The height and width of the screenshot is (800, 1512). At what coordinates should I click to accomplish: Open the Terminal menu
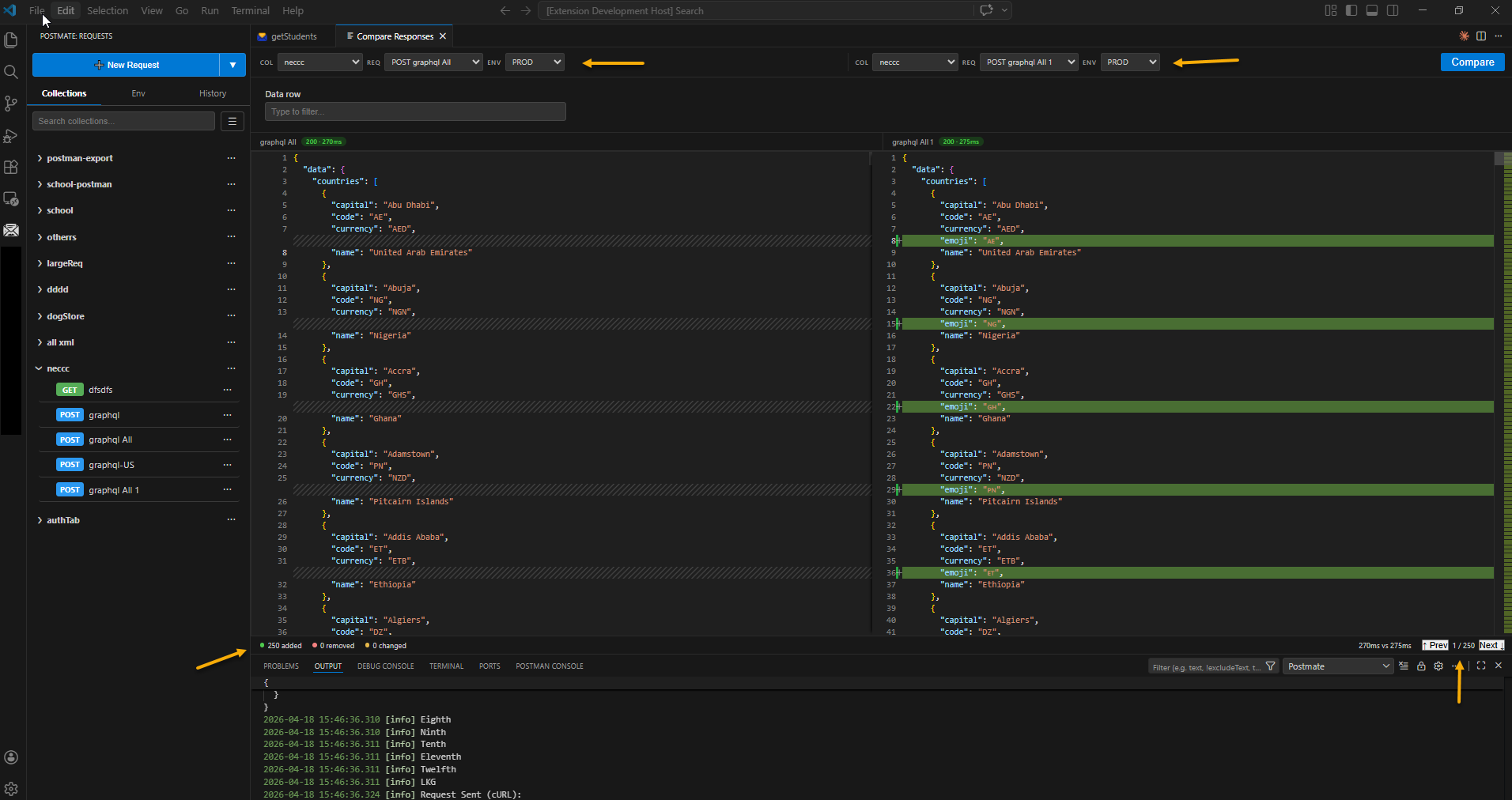point(250,10)
